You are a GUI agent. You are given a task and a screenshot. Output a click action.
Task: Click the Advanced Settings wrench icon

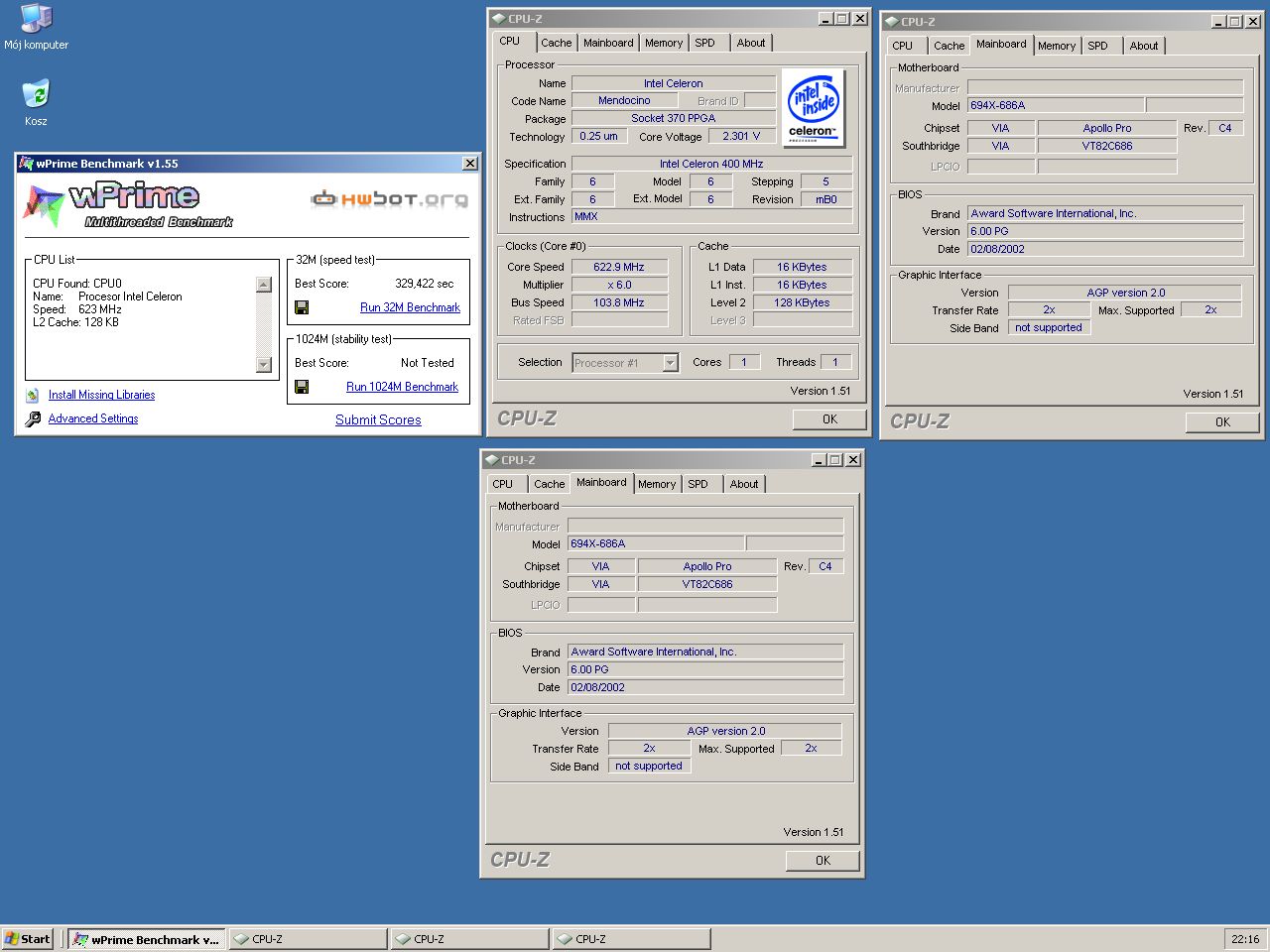33,418
